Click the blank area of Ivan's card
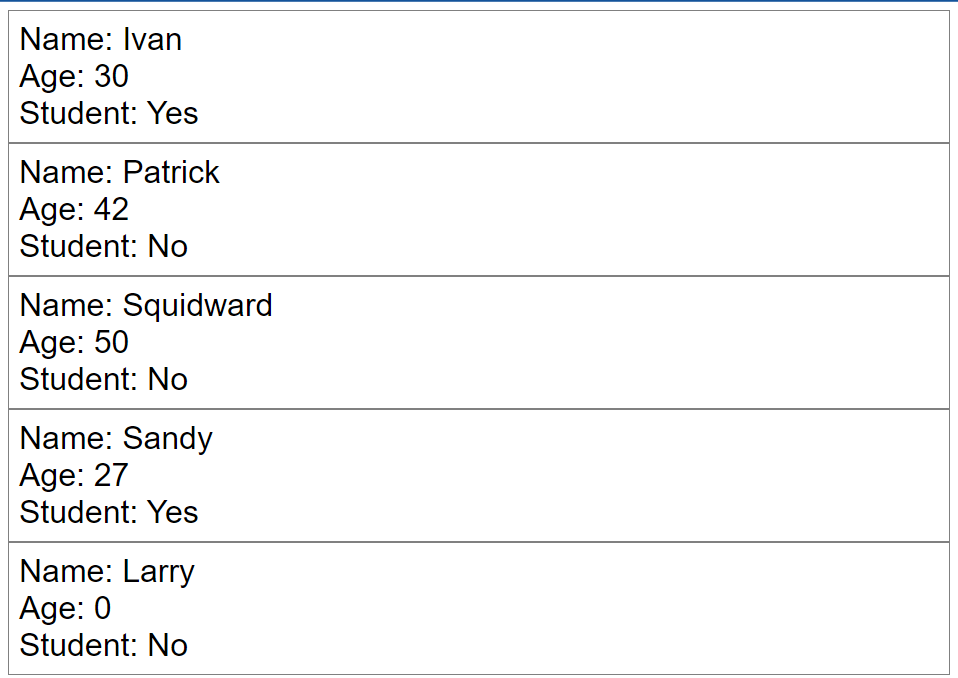 (x=600, y=77)
